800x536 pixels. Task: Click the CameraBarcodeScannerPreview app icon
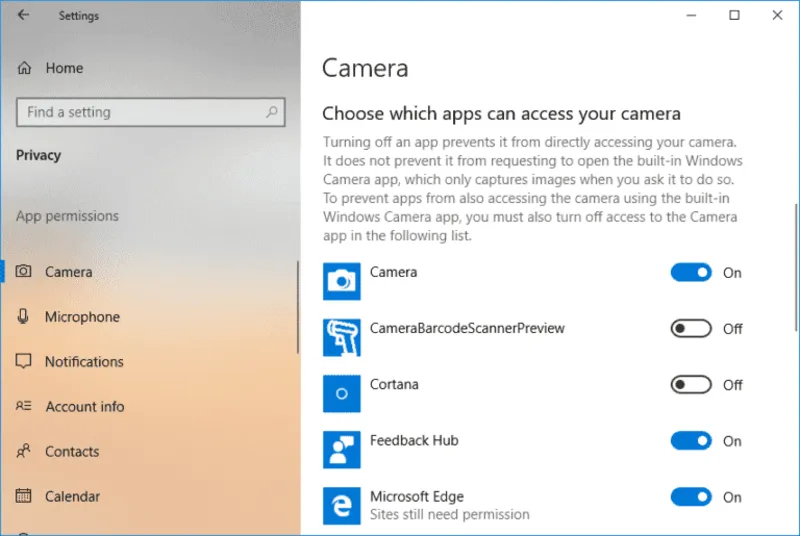(341, 337)
